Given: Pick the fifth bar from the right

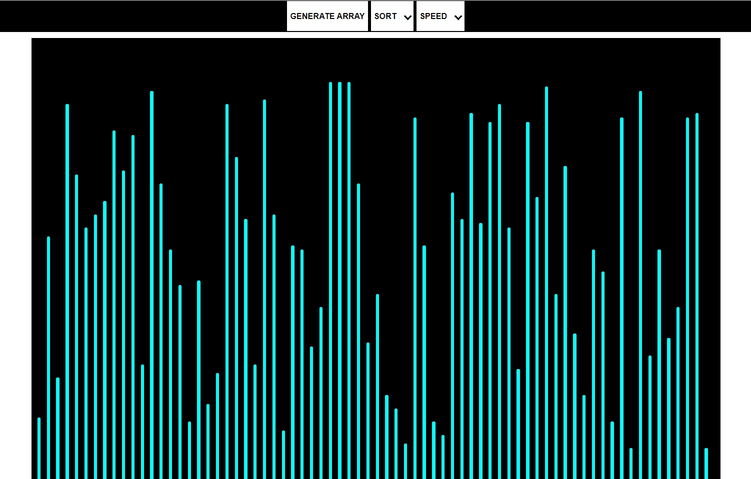Looking at the screenshot, I should pyautogui.click(x=669, y=408).
